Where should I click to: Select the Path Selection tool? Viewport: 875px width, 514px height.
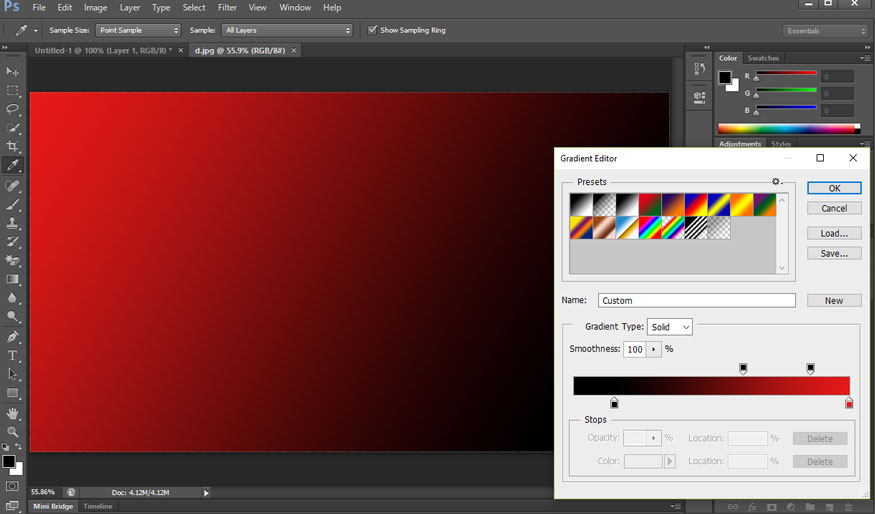pos(12,374)
